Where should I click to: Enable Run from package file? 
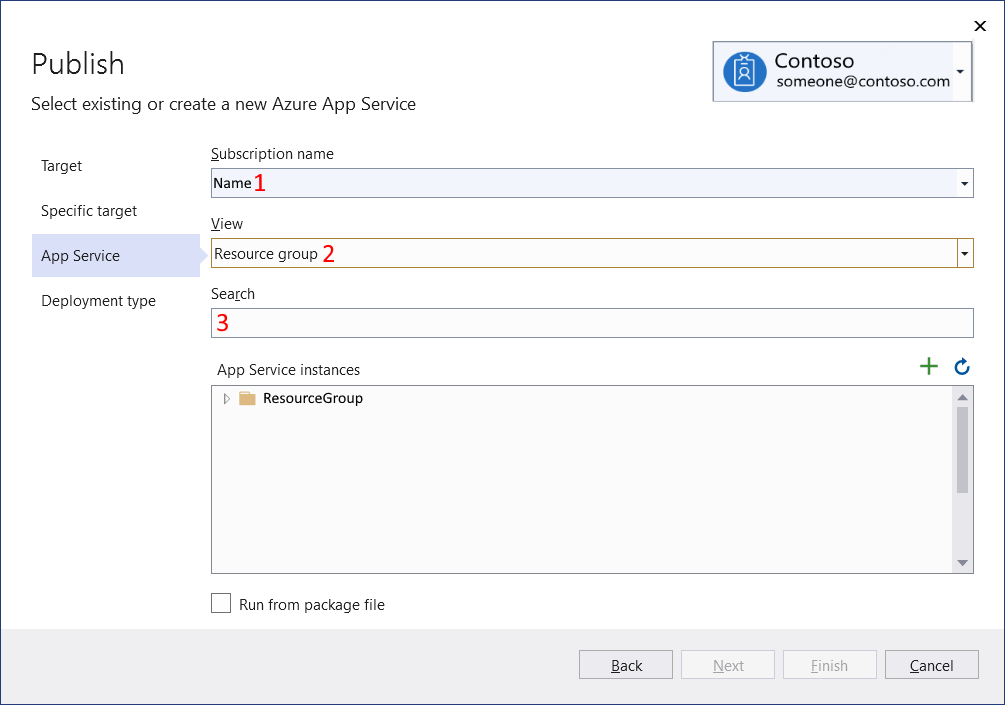(x=221, y=602)
